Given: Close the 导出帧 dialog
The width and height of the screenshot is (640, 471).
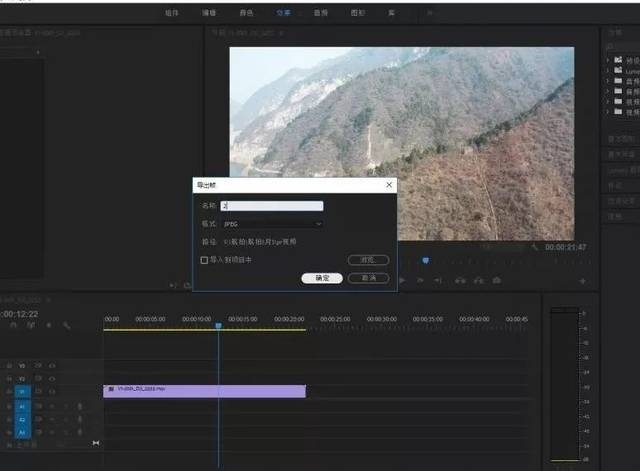Looking at the screenshot, I should [x=388, y=185].
